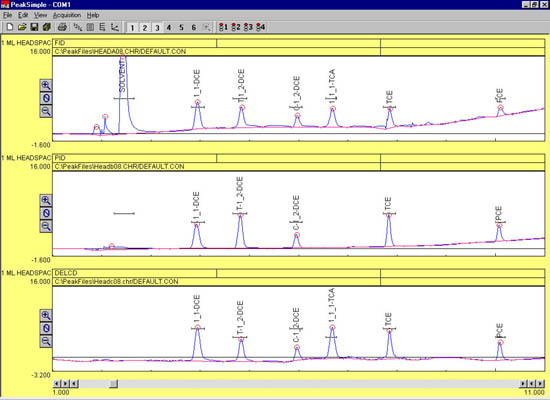The height and width of the screenshot is (400, 550).
Task: Open a chromatogram with the folder icon
Action: [22, 27]
